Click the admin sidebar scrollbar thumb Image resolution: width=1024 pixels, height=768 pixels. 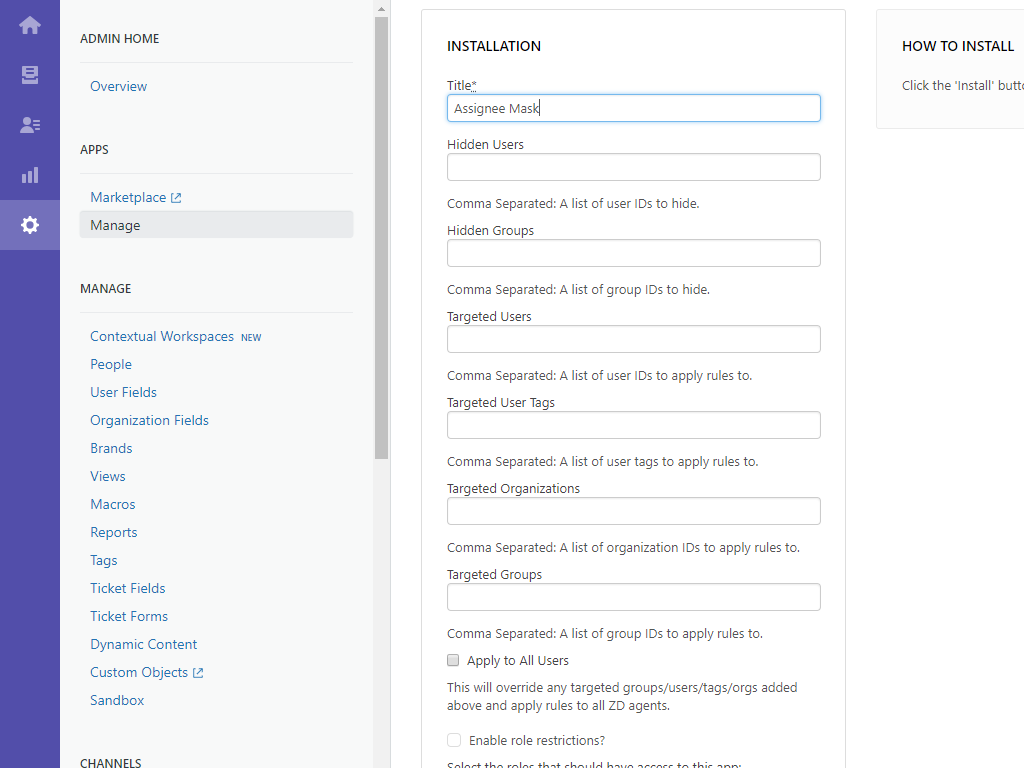click(381, 240)
